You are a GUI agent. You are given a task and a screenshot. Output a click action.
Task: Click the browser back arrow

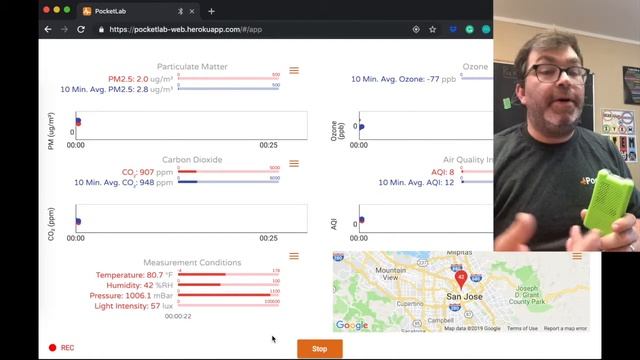[x=48, y=29]
